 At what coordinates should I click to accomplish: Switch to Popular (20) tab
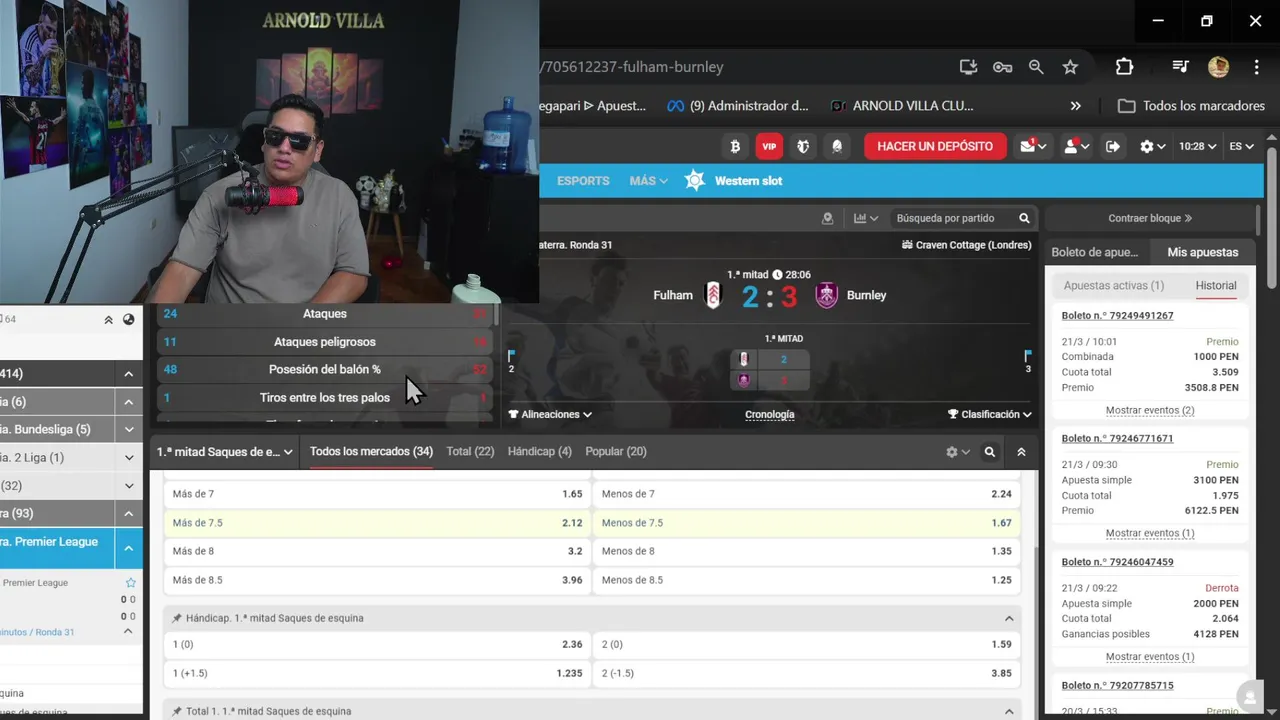click(616, 451)
